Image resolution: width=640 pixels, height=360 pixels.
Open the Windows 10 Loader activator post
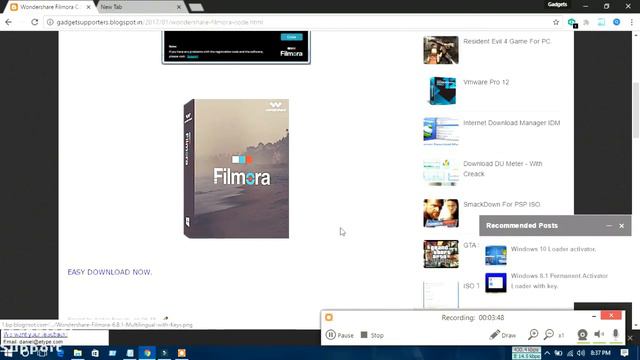click(x=553, y=249)
